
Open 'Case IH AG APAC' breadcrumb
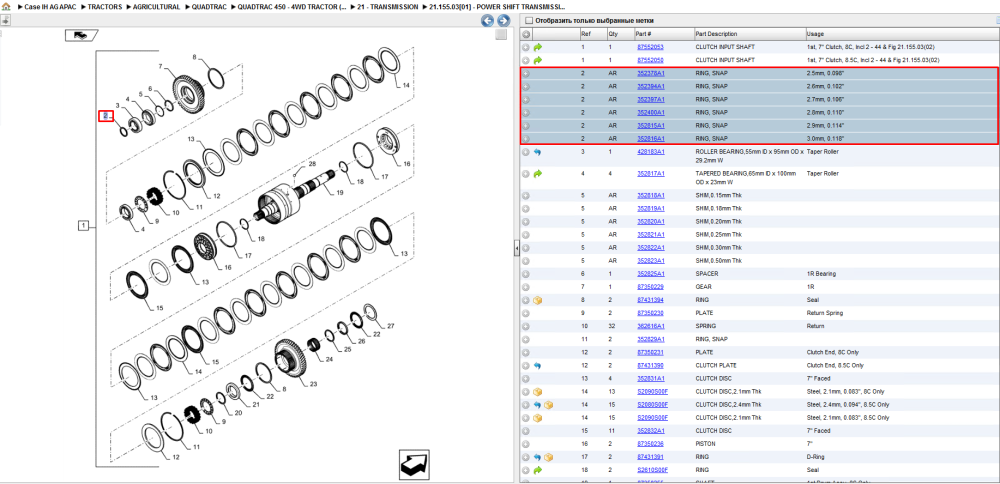(50, 7)
